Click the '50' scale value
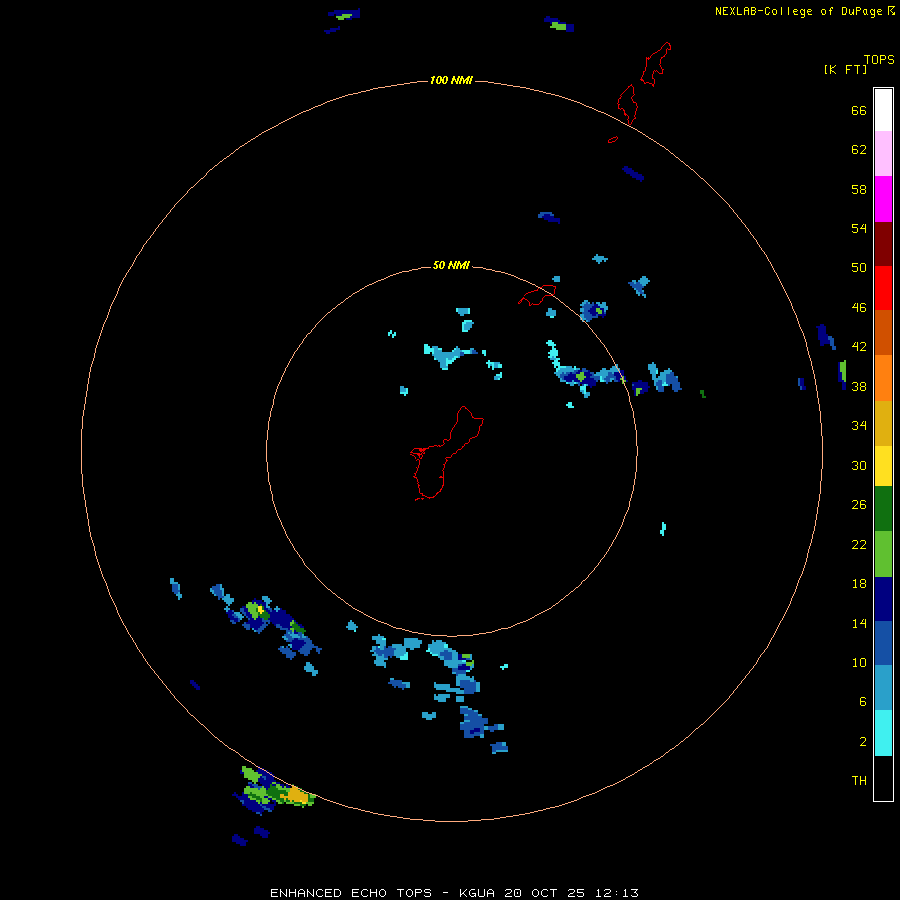Viewport: 900px width, 900px height. click(x=859, y=268)
